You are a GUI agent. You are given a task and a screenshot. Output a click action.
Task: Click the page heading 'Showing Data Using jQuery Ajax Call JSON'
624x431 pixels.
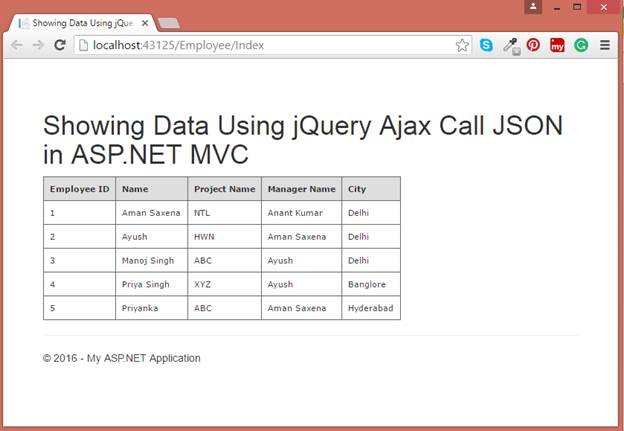pos(303,126)
